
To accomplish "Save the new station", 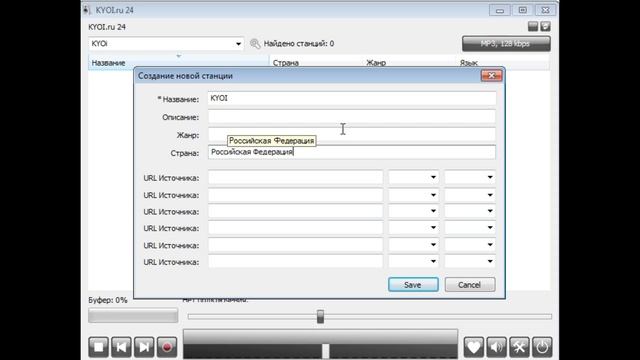I will (x=413, y=285).
